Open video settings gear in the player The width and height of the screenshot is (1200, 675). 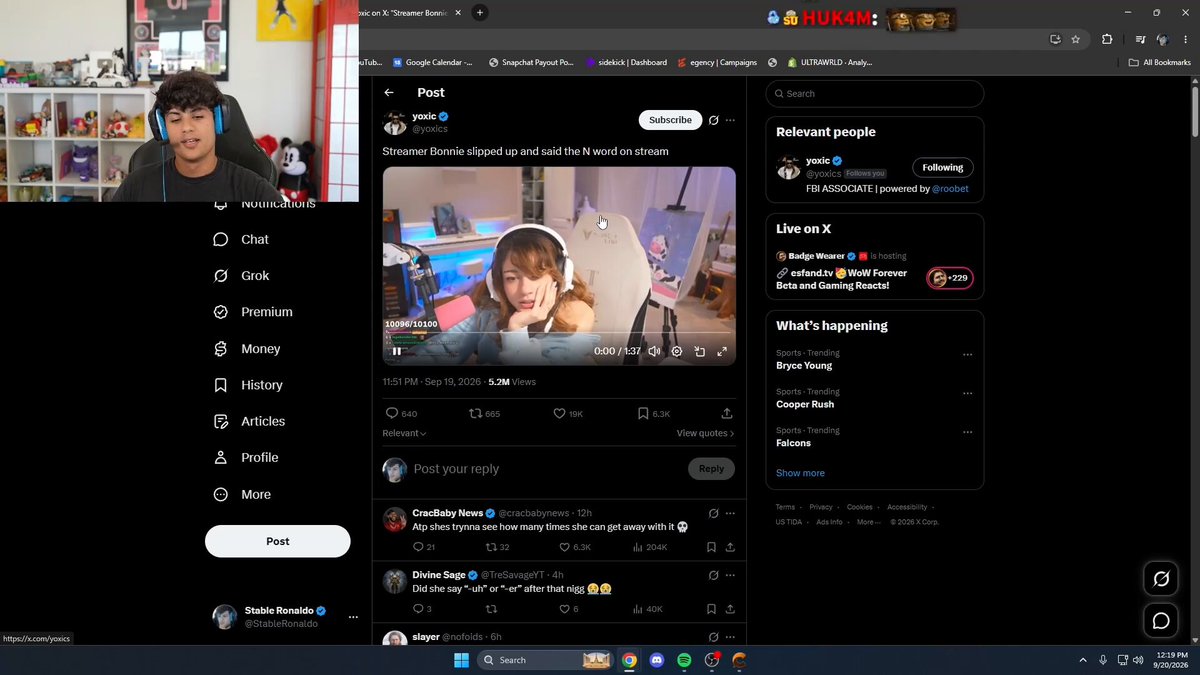pos(677,351)
